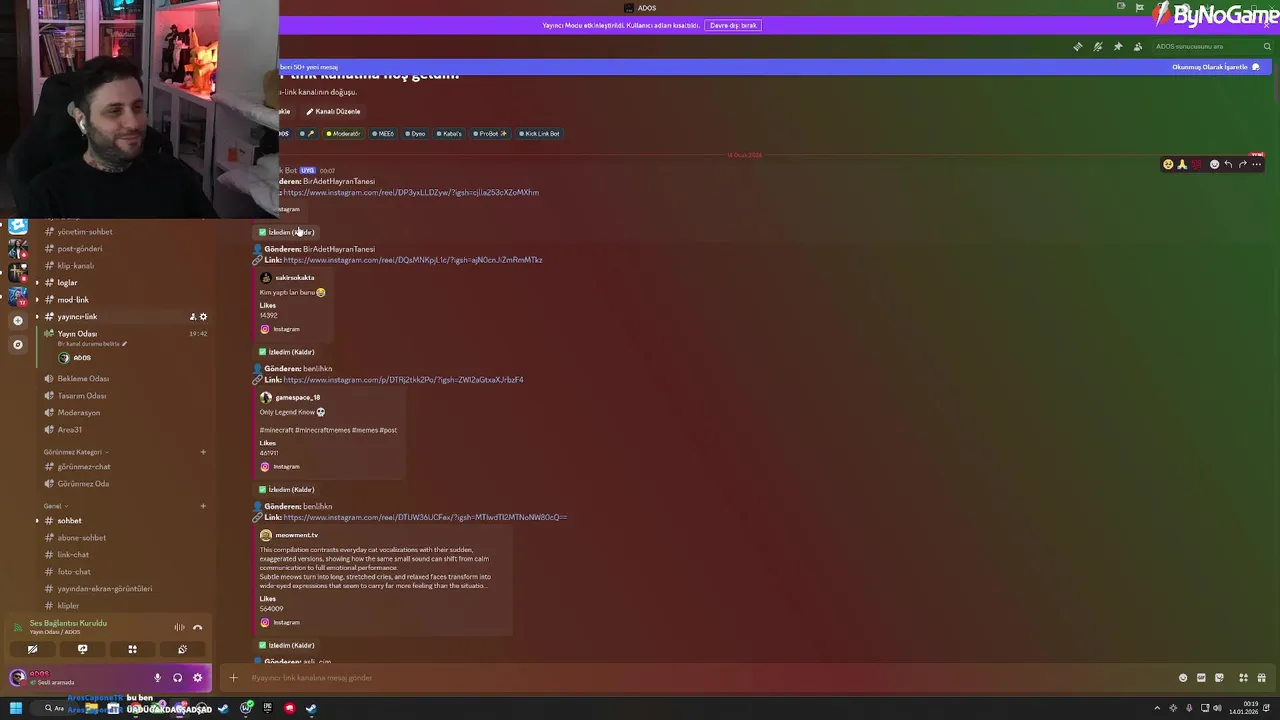Open the GIF picker
Image resolution: width=1280 pixels, height=720 pixels.
[1201, 678]
